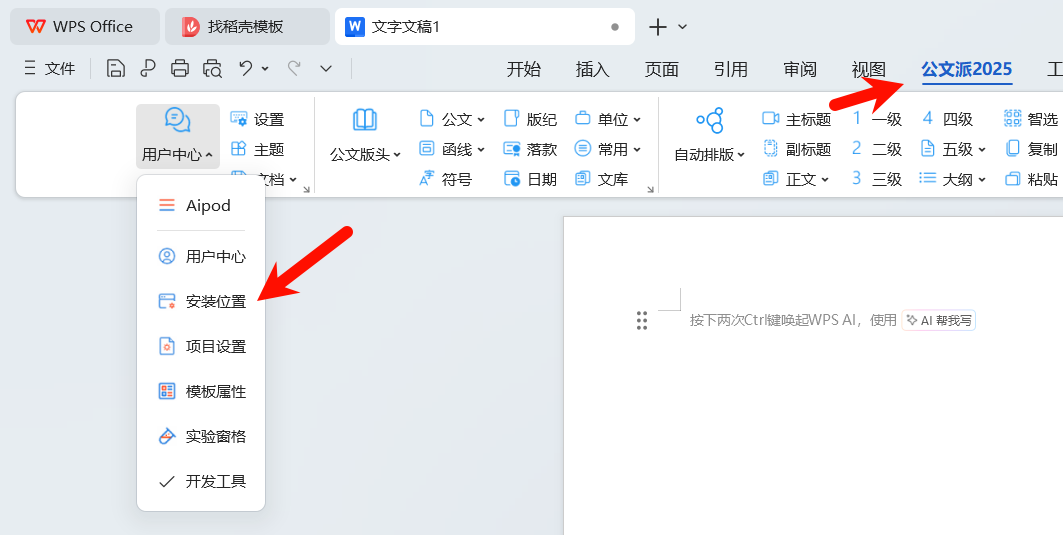The width and height of the screenshot is (1063, 535).
Task: Select the 文字文稿1 document tab
Action: coord(485,26)
